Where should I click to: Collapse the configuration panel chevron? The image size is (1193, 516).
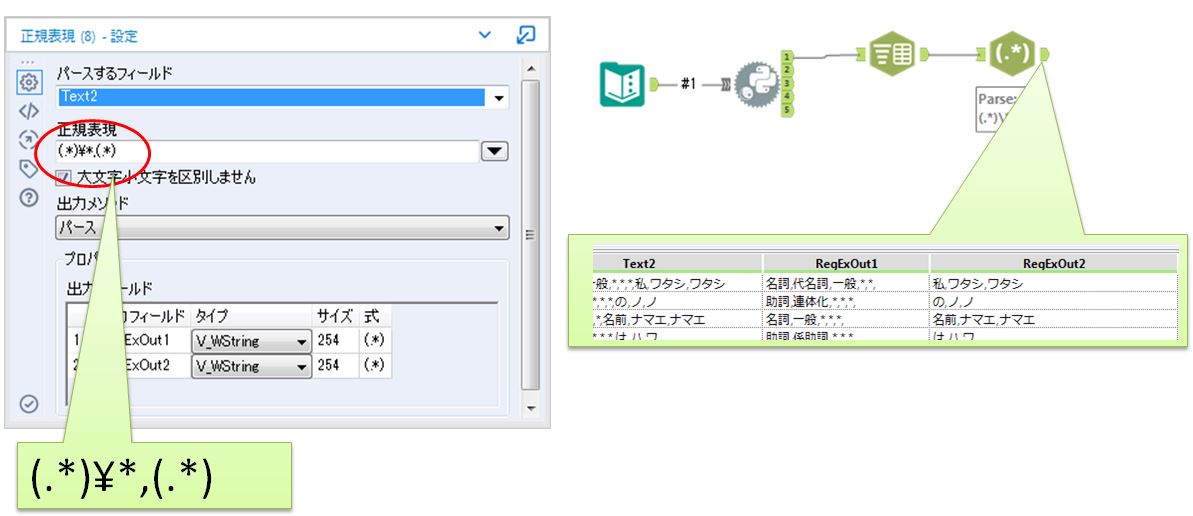click(484, 35)
